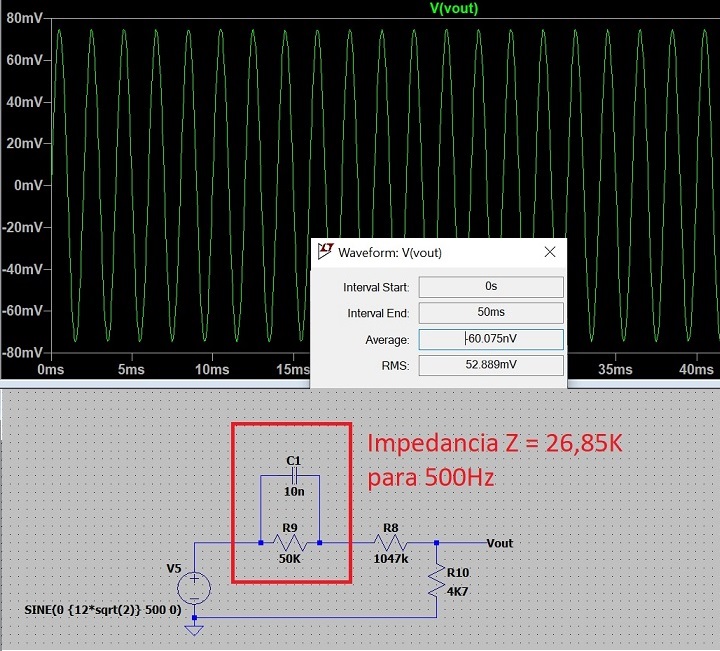Image resolution: width=720 pixels, height=651 pixels.
Task: Select resistor R8 symbol in schematic
Action: [390, 543]
